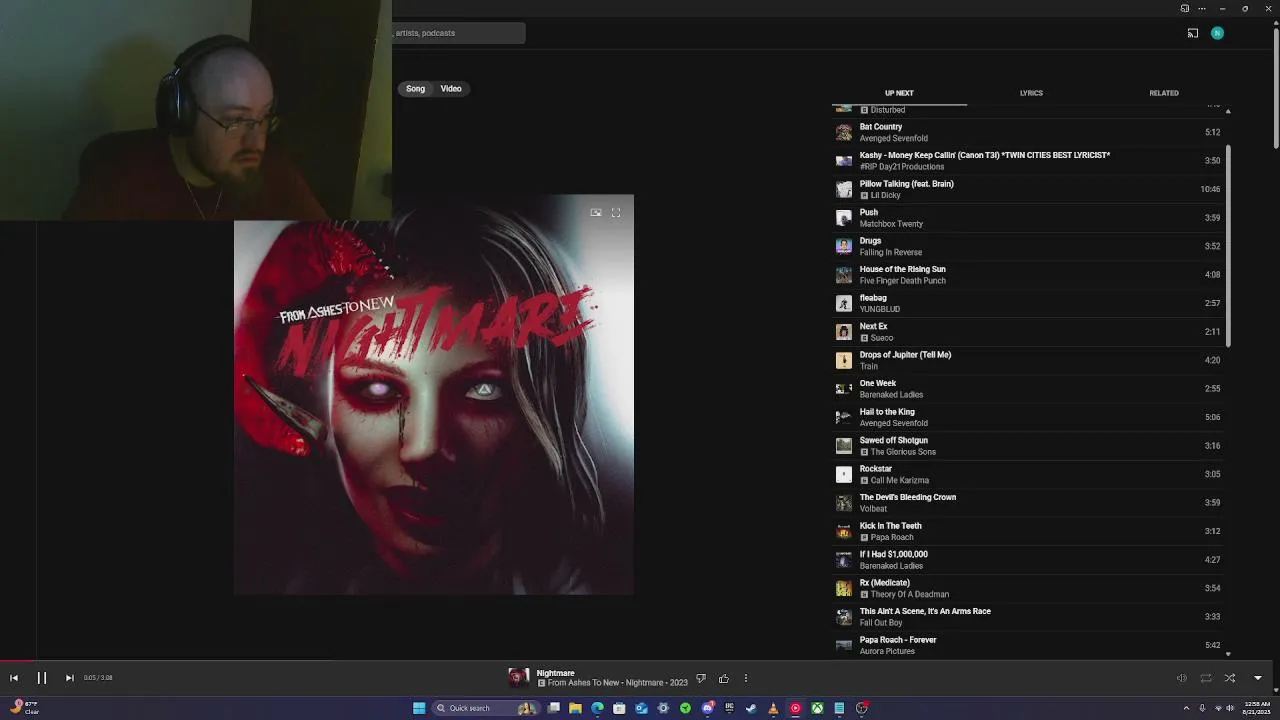The image size is (1280, 720).
Task: Play If I Had $1,000,000
Action: [x=1027, y=560]
